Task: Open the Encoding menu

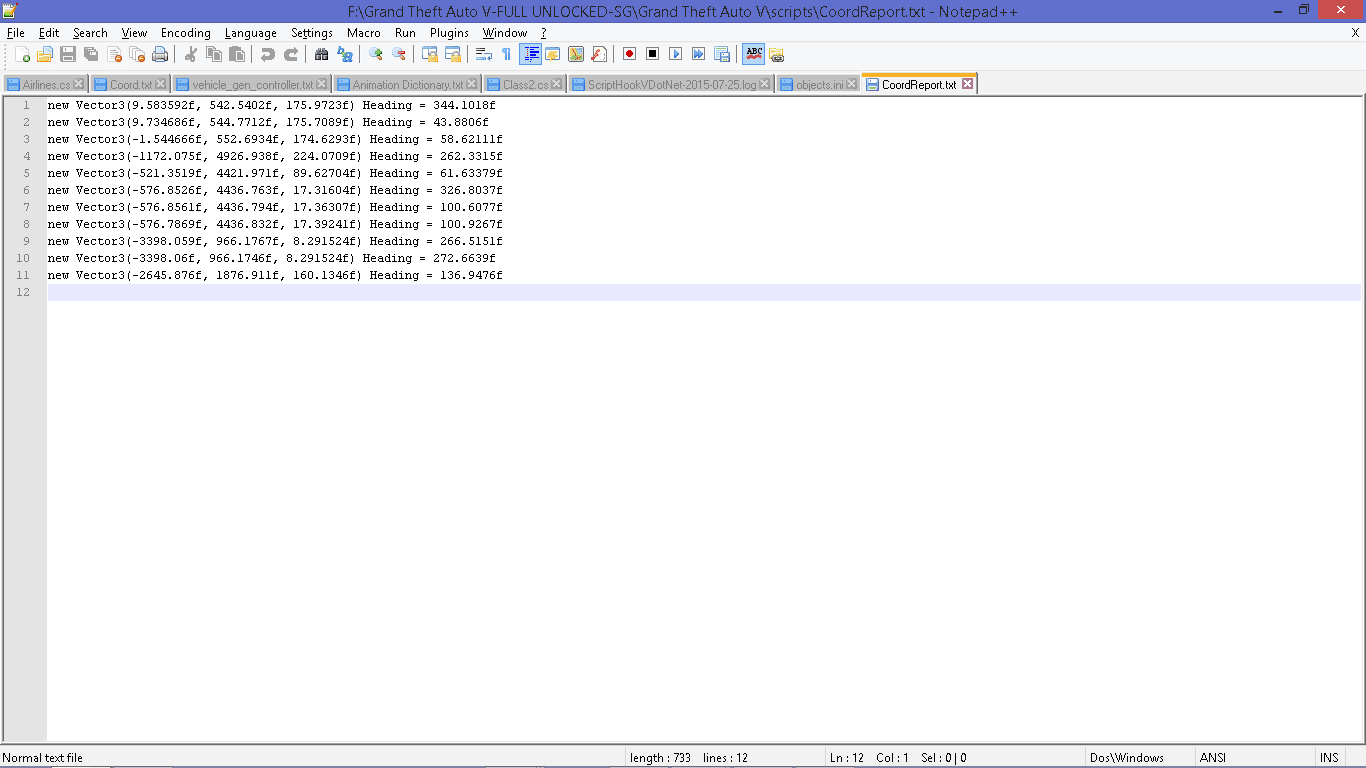Action: pos(186,33)
